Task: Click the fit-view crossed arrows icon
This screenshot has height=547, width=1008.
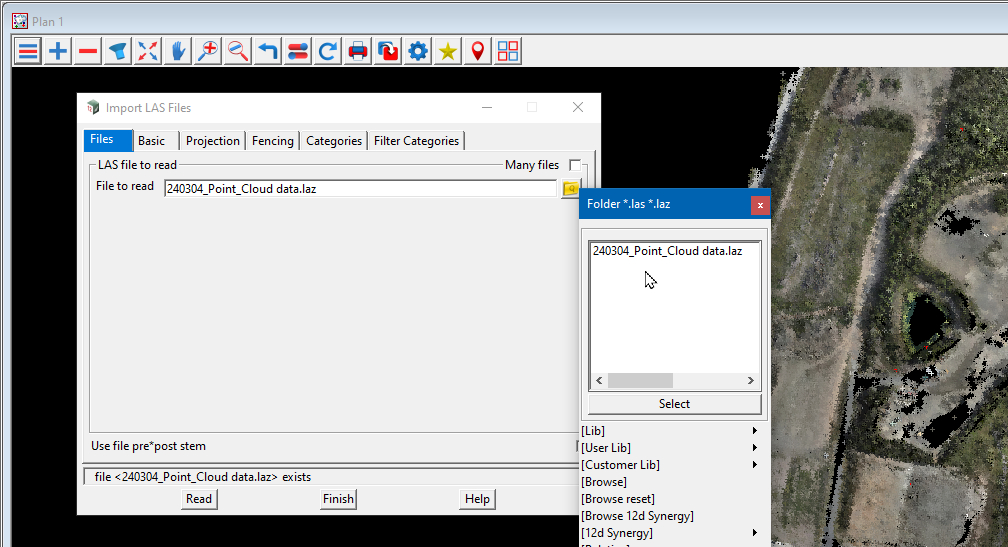Action: click(148, 51)
